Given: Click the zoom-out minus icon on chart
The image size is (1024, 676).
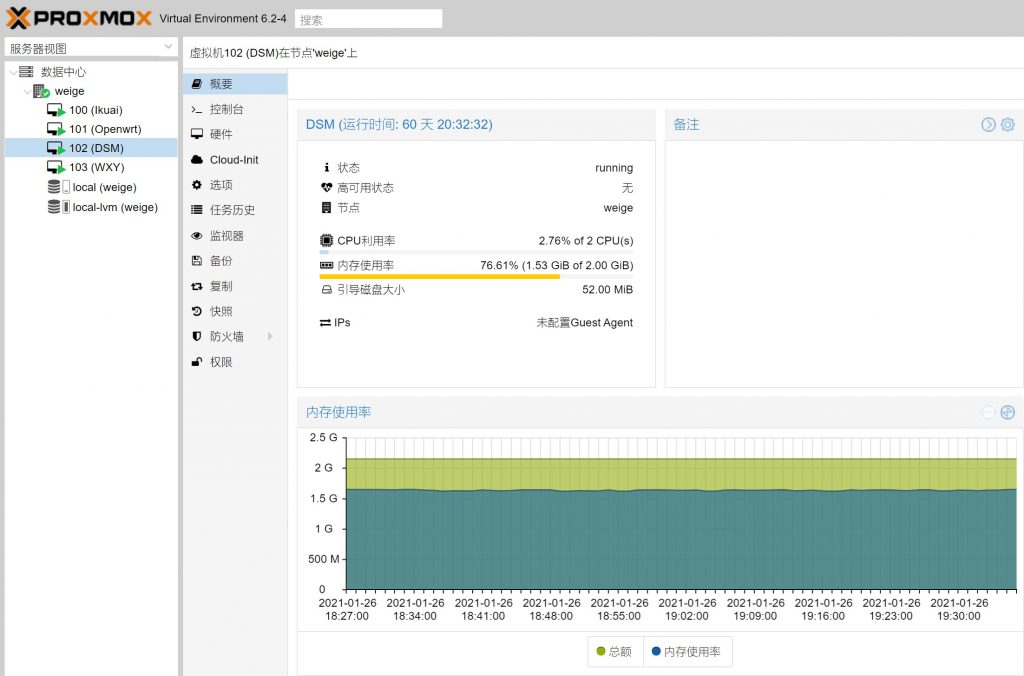Looking at the screenshot, I should coord(988,412).
